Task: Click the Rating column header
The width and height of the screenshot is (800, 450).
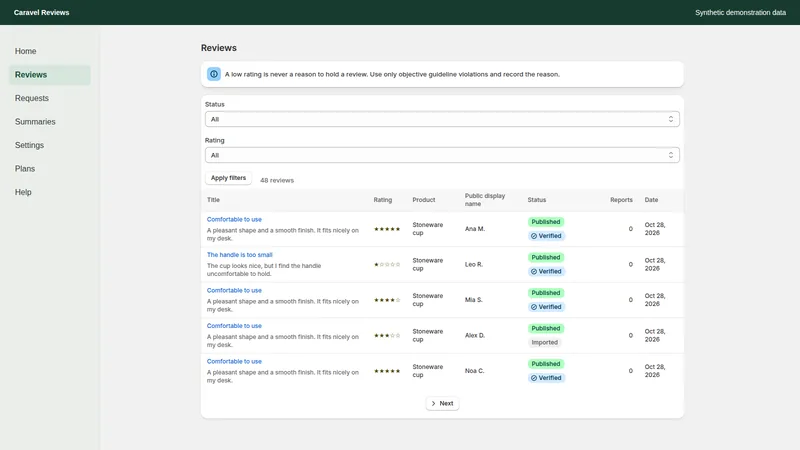Action: (x=383, y=200)
